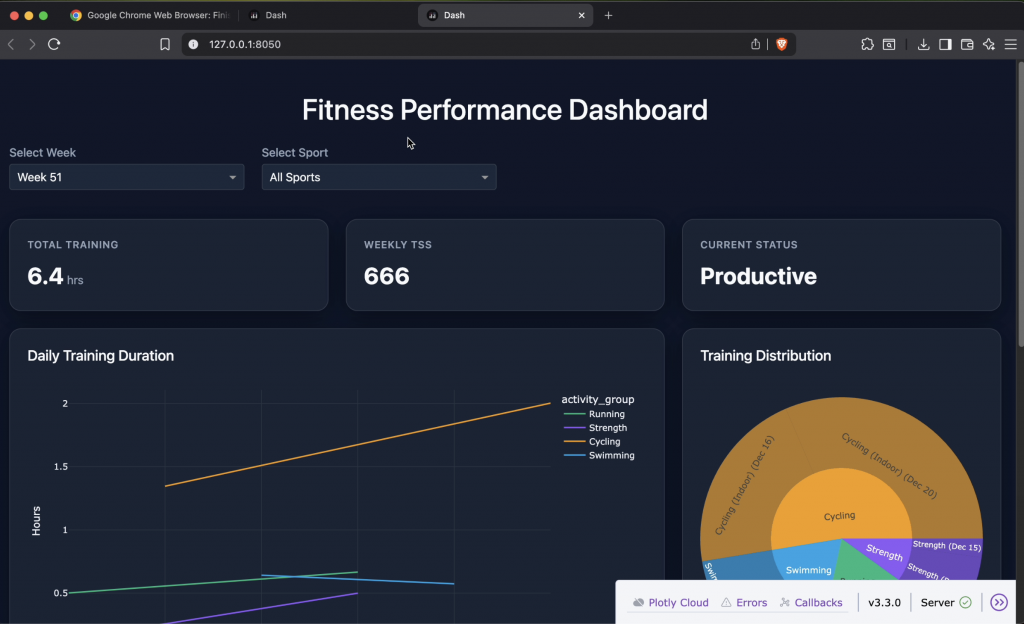Open the Week 51 dropdown

pyautogui.click(x=126, y=177)
